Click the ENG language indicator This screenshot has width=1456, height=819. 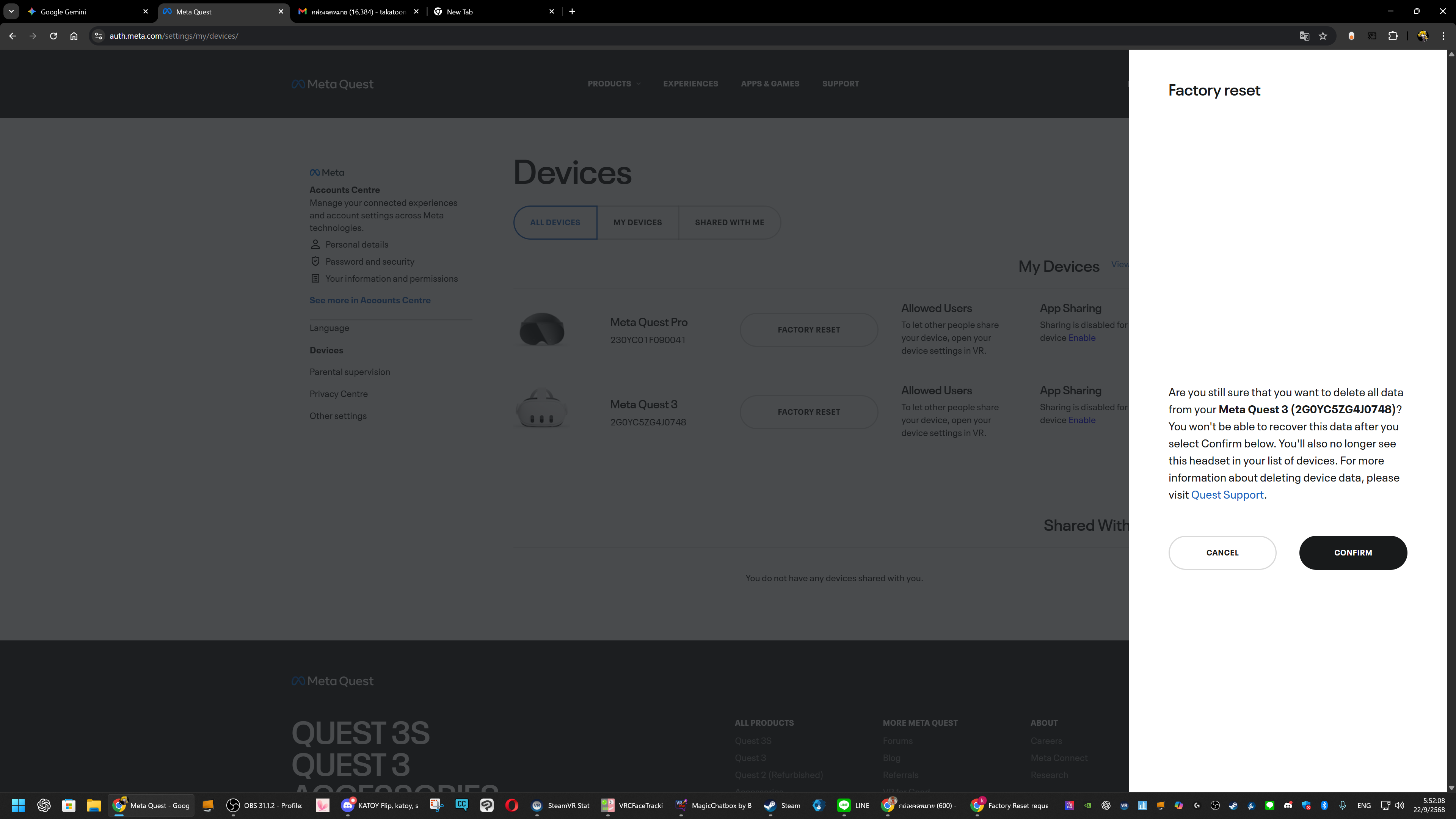pos(1364,805)
